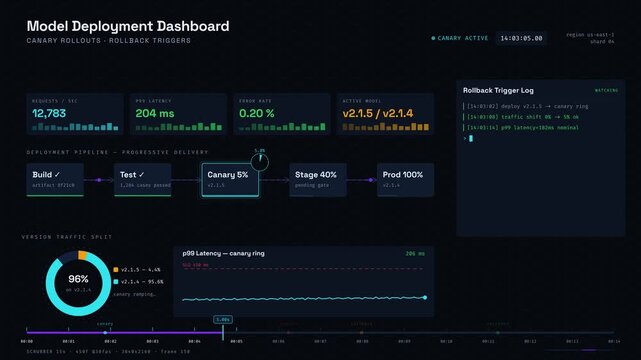Jump to 00:04 on the timeline
The width and height of the screenshot is (641, 360).
coord(195,341)
